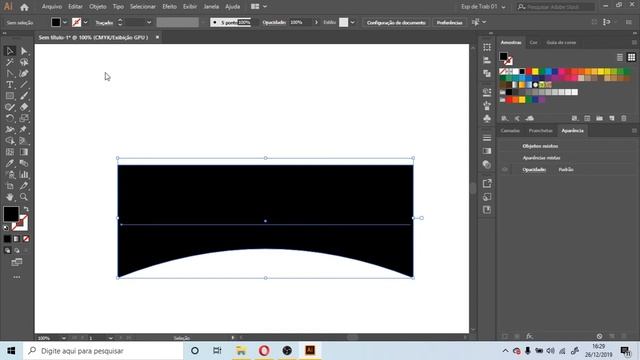
Task: Select the Column Graph tool
Action: click(x=24, y=175)
